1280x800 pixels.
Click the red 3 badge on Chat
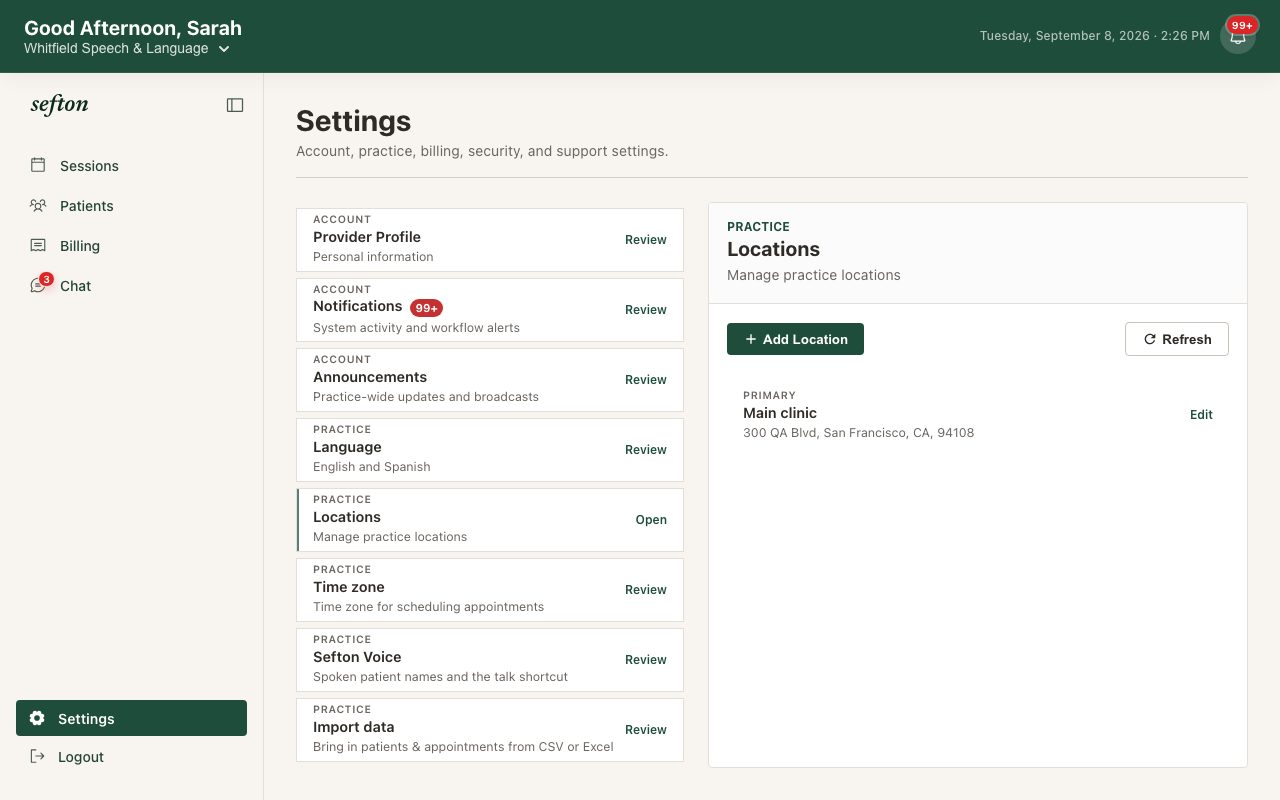(x=46, y=279)
